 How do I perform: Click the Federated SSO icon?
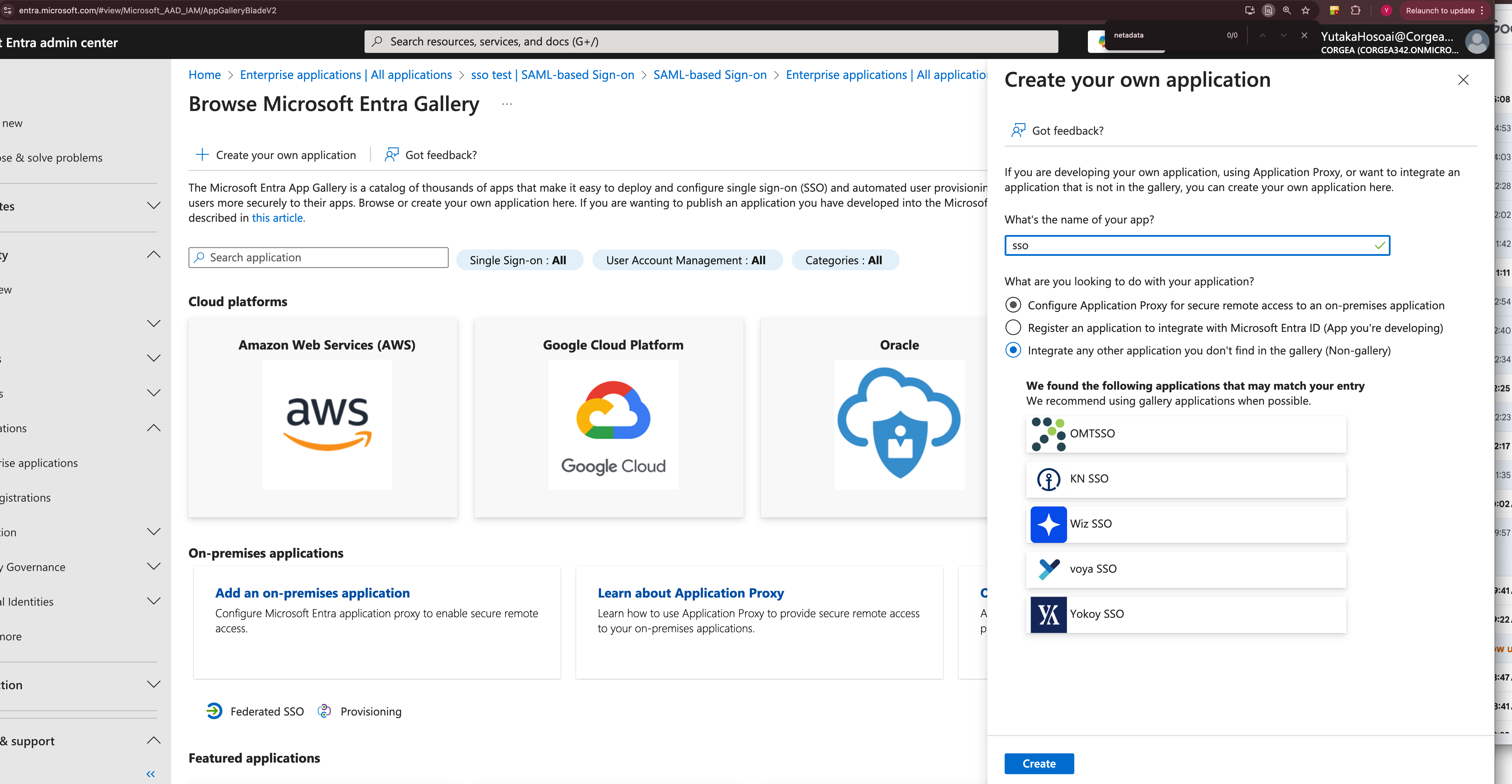(214, 711)
